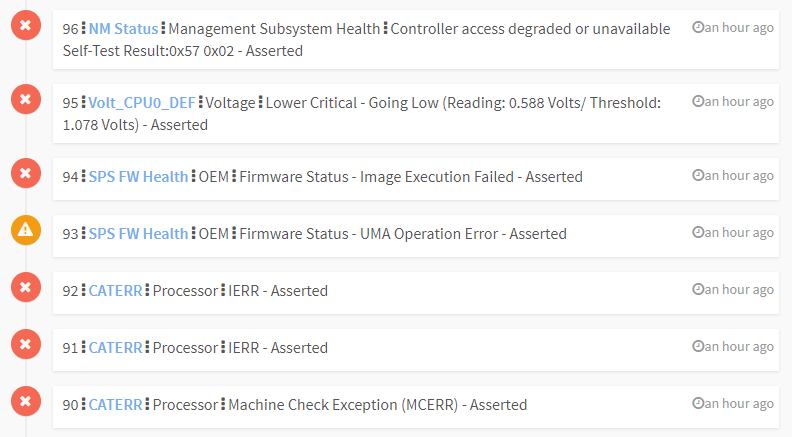The width and height of the screenshot is (792, 437).
Task: Click 'an hour ago' timestamp on event 95
Action: [739, 101]
